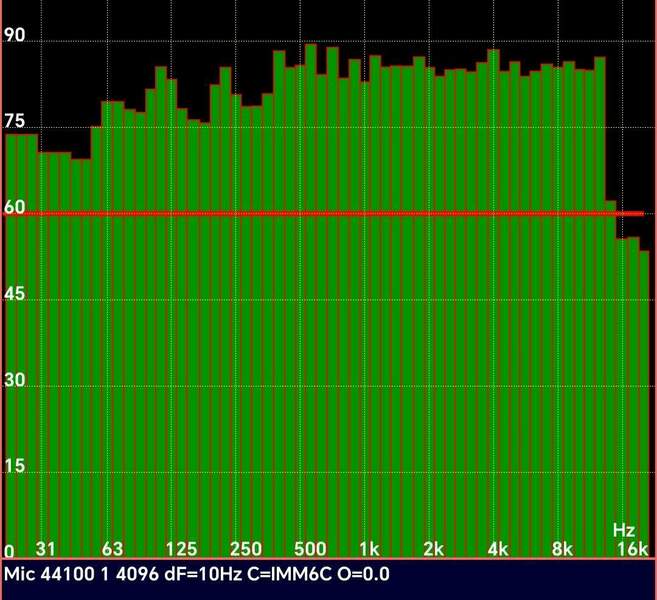Select the 125 Hz frequency label

181,549
